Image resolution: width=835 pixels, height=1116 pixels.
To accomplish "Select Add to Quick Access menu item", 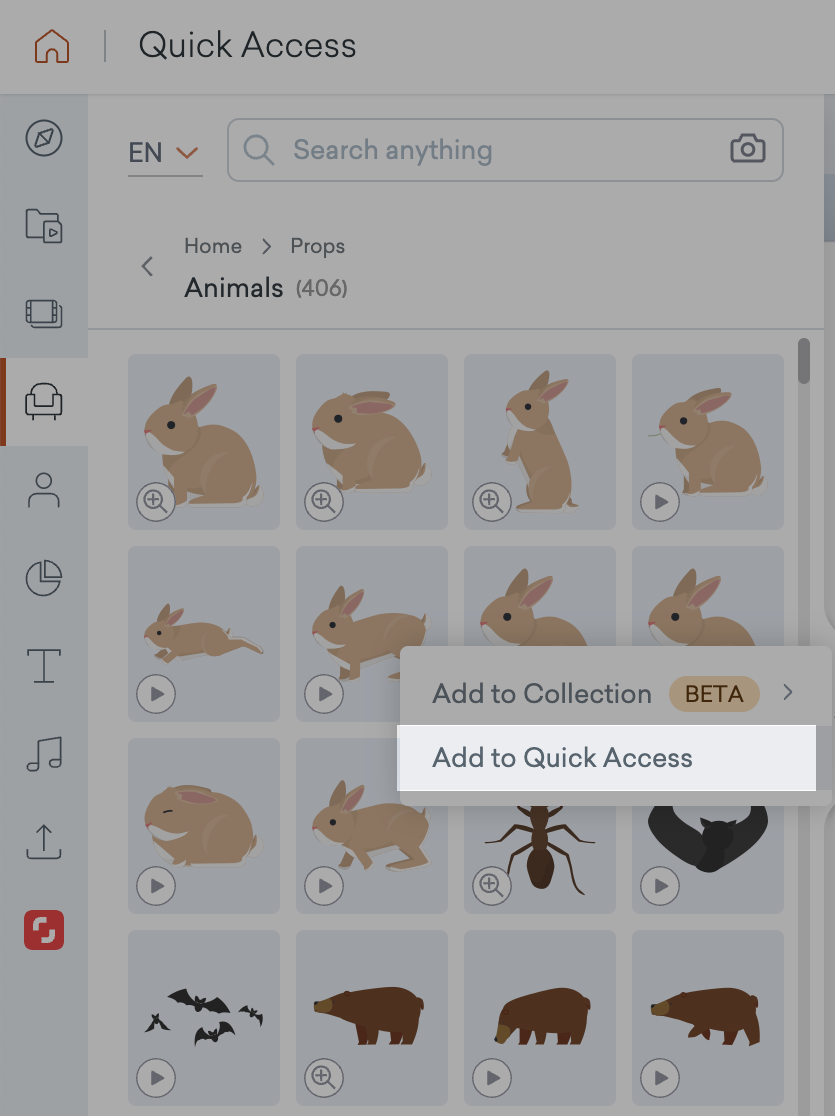I will [x=562, y=757].
